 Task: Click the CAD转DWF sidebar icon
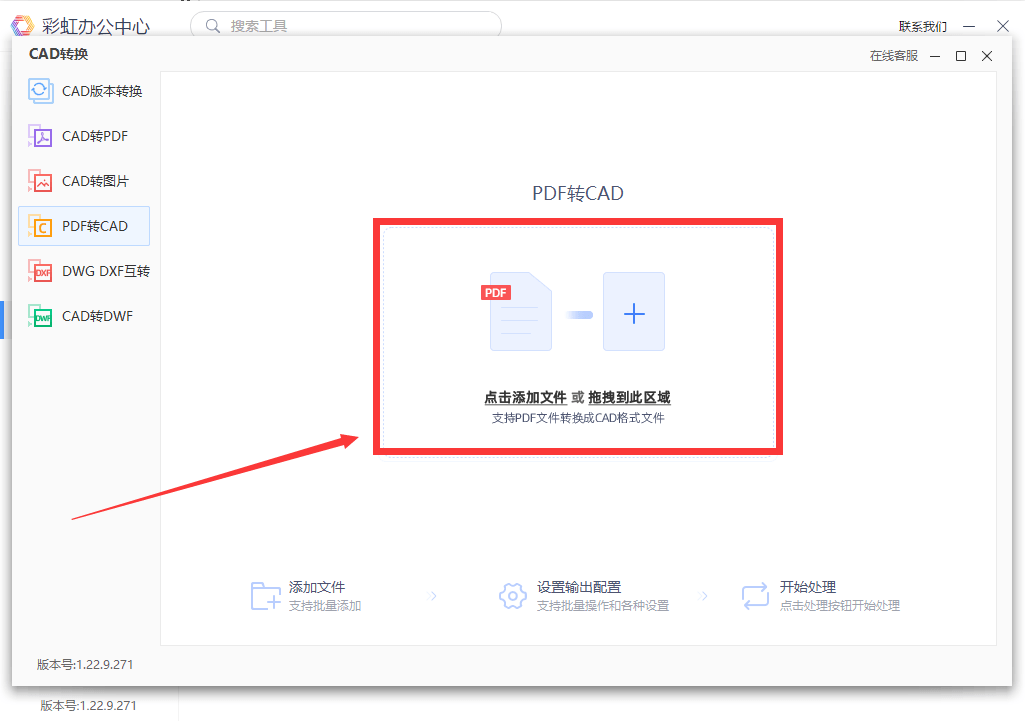coord(40,316)
